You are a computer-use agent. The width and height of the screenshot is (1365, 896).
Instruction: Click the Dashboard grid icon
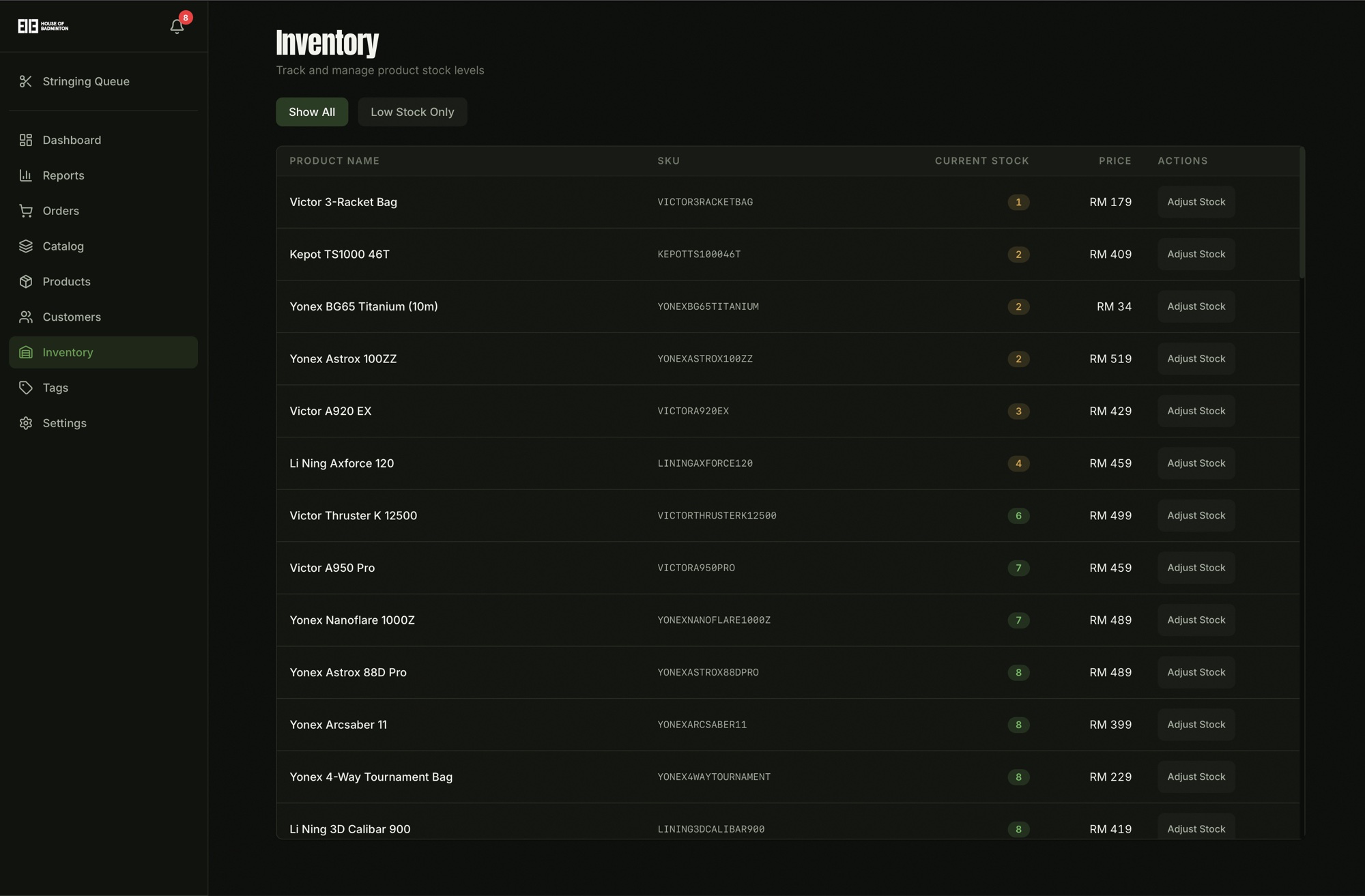pos(26,140)
